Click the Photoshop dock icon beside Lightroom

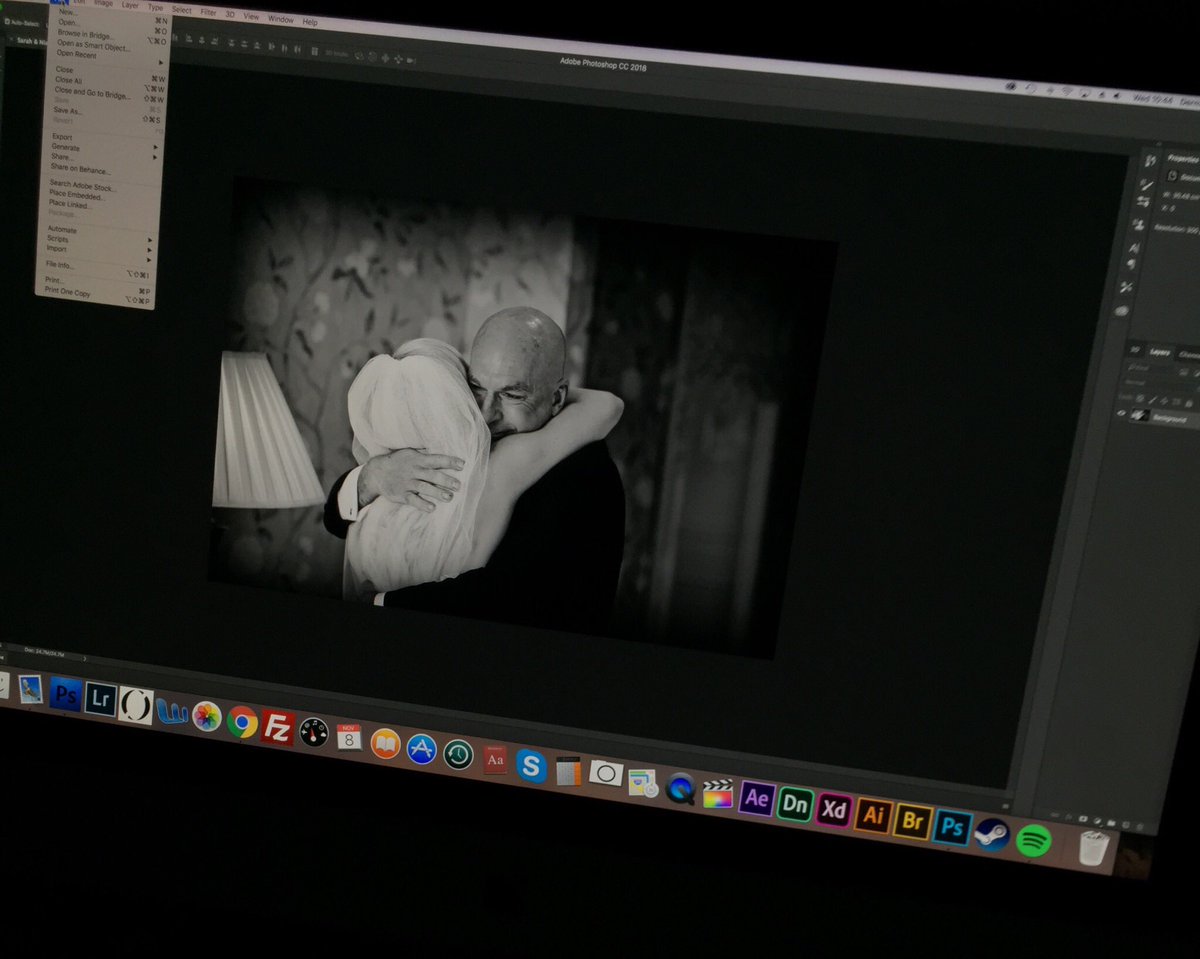click(x=65, y=692)
